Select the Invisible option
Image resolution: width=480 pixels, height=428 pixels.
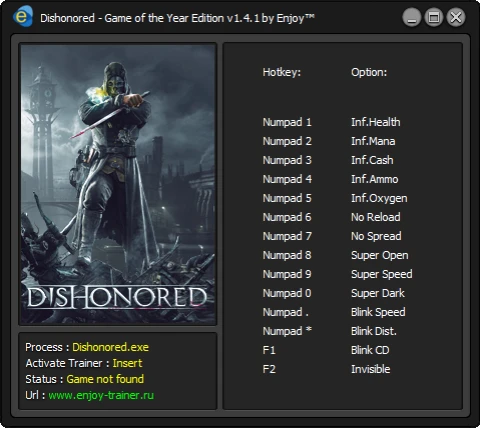click(370, 369)
